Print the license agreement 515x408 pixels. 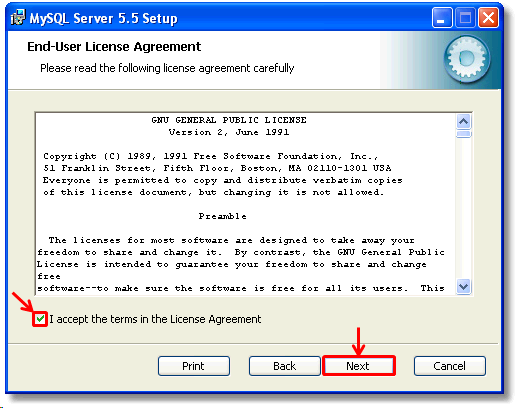coord(194,366)
